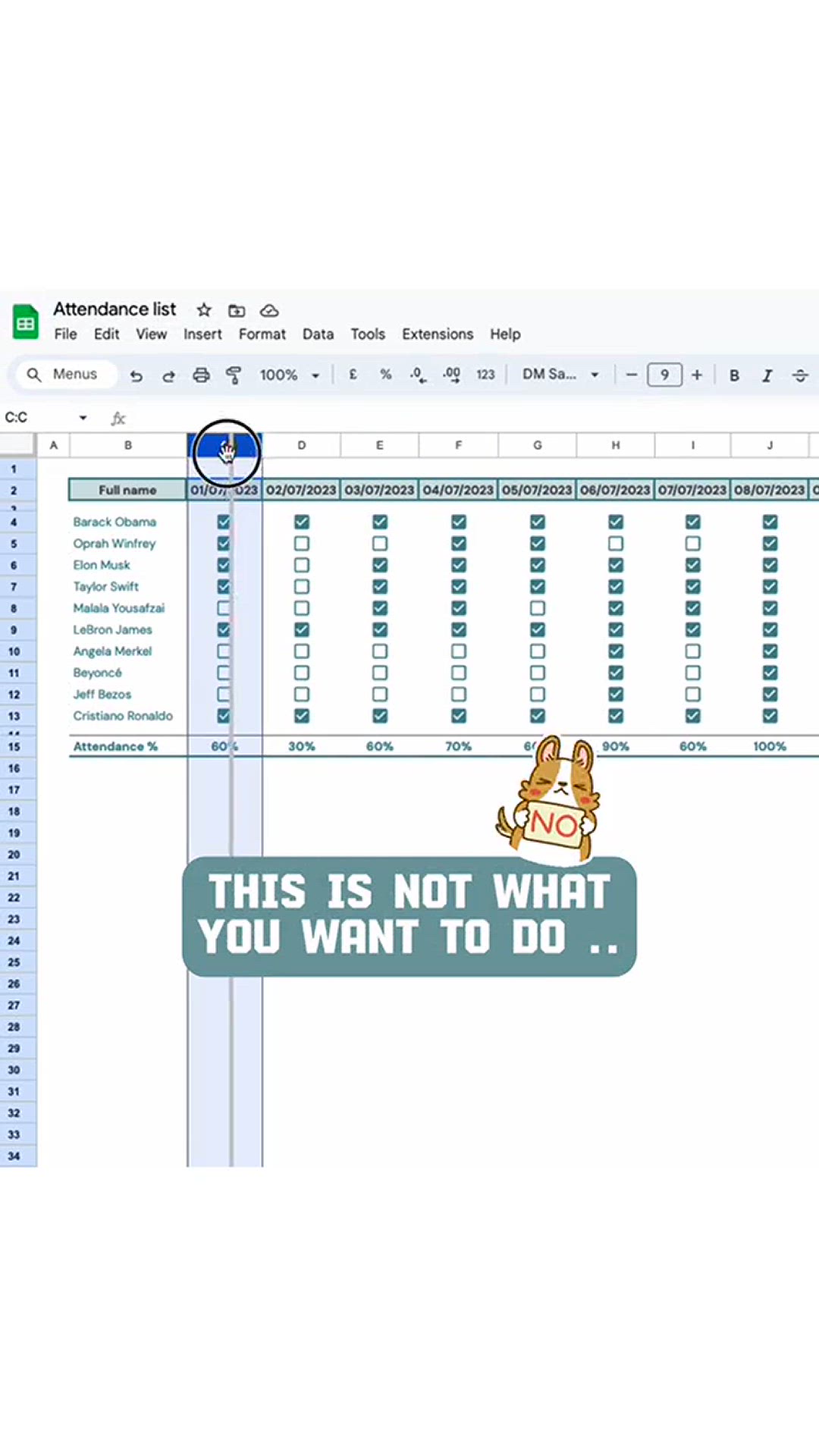Click the print icon
Screen dimensions: 819x1456
201,375
